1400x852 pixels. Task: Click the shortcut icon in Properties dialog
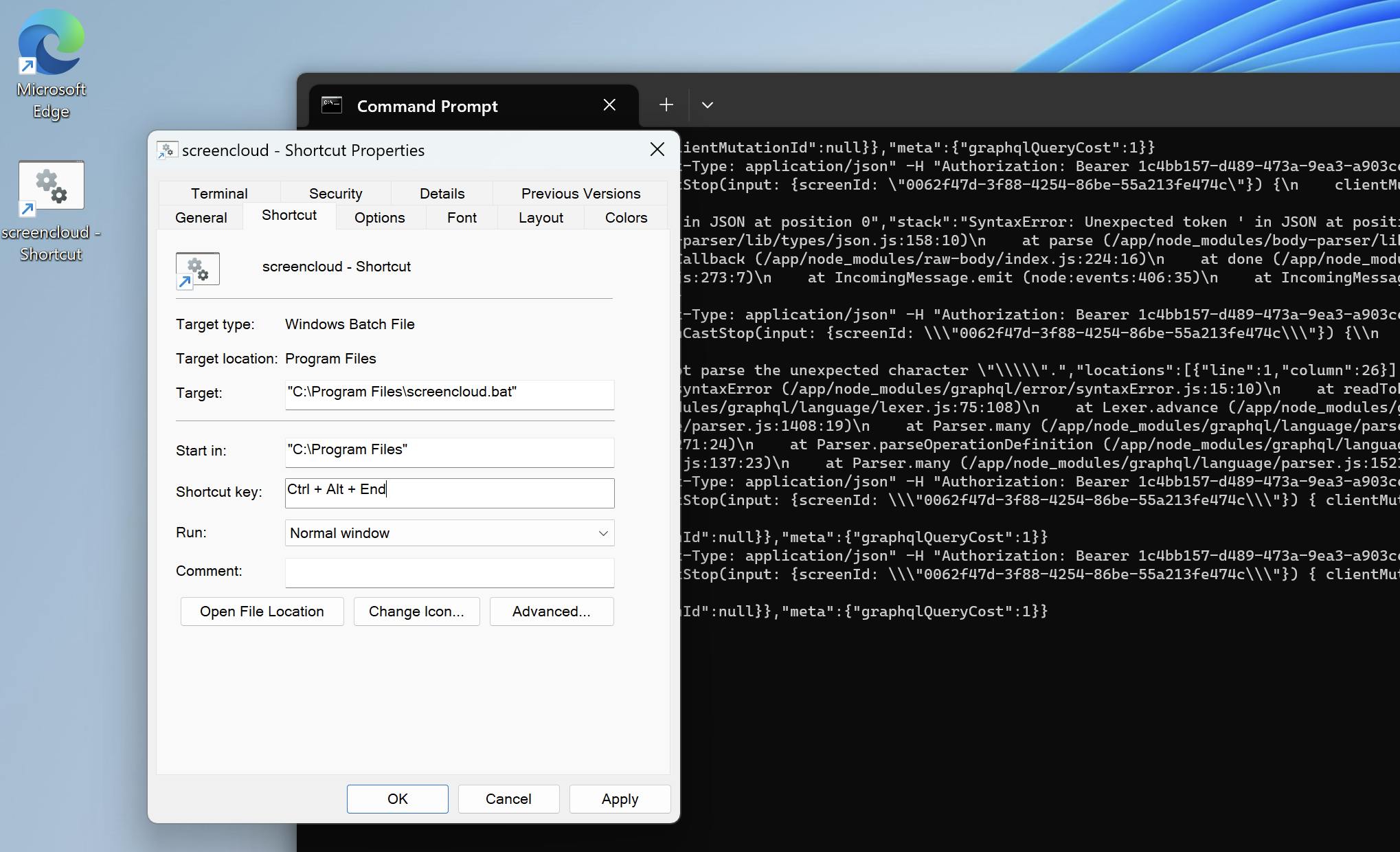pos(197,269)
